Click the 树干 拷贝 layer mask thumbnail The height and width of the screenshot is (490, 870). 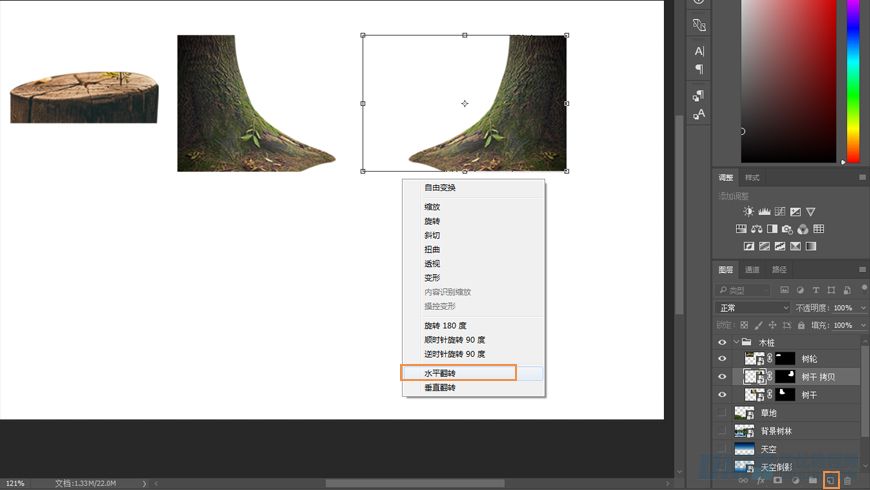[x=785, y=377]
